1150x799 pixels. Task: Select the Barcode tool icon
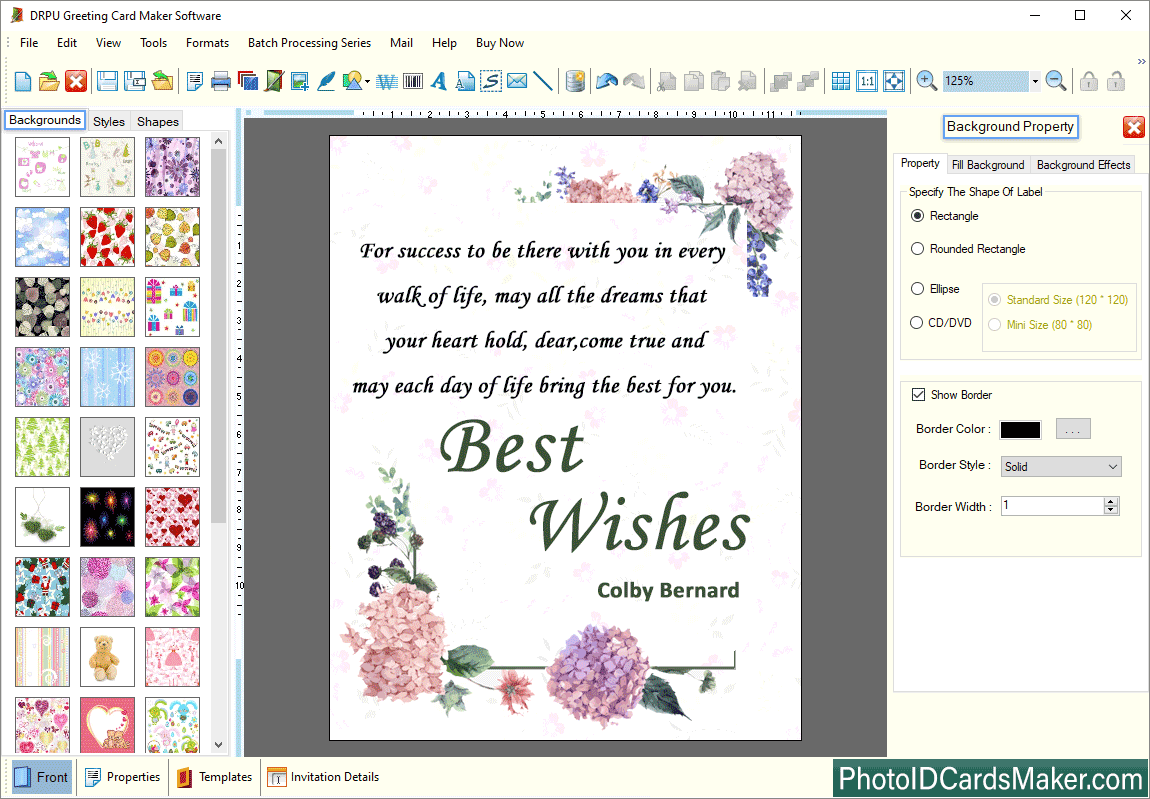click(411, 81)
